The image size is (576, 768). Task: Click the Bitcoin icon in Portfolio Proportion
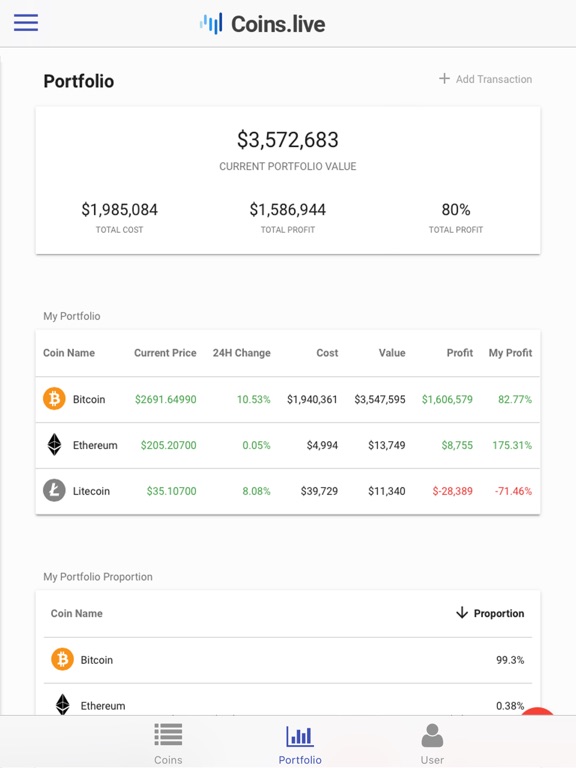(62, 659)
